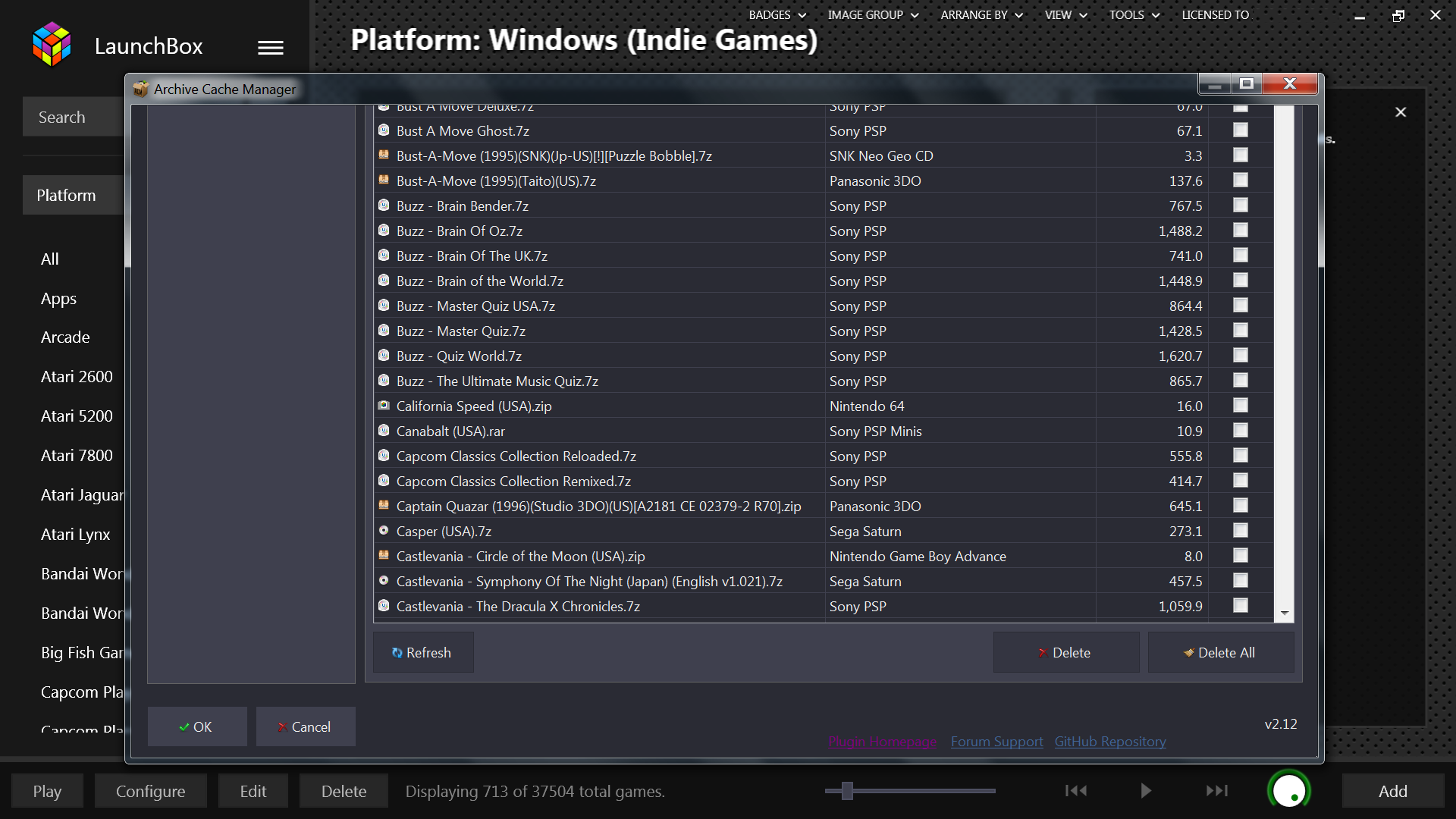
Task: Click the Add button
Action: (1393, 791)
